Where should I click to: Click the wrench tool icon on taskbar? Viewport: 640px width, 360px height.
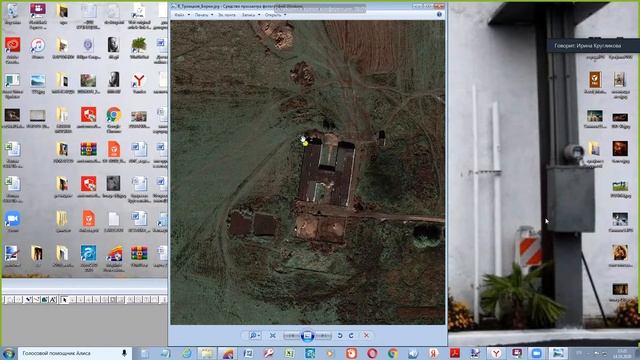[x=268, y=353]
